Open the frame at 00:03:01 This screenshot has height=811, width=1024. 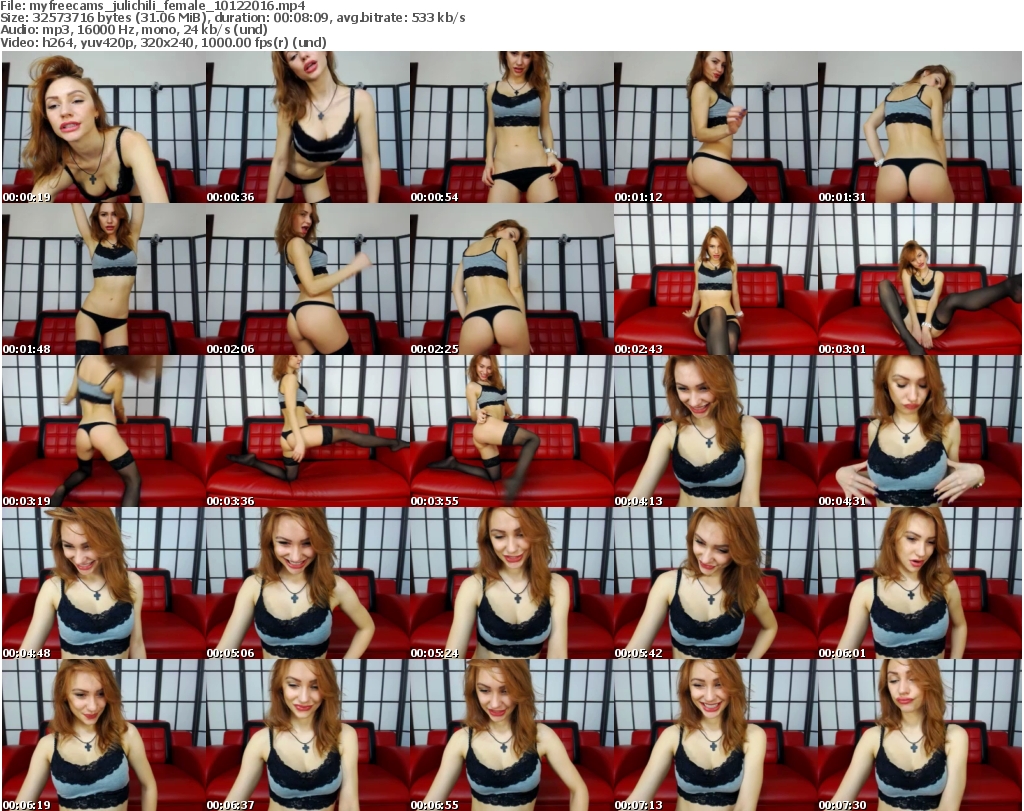point(919,279)
